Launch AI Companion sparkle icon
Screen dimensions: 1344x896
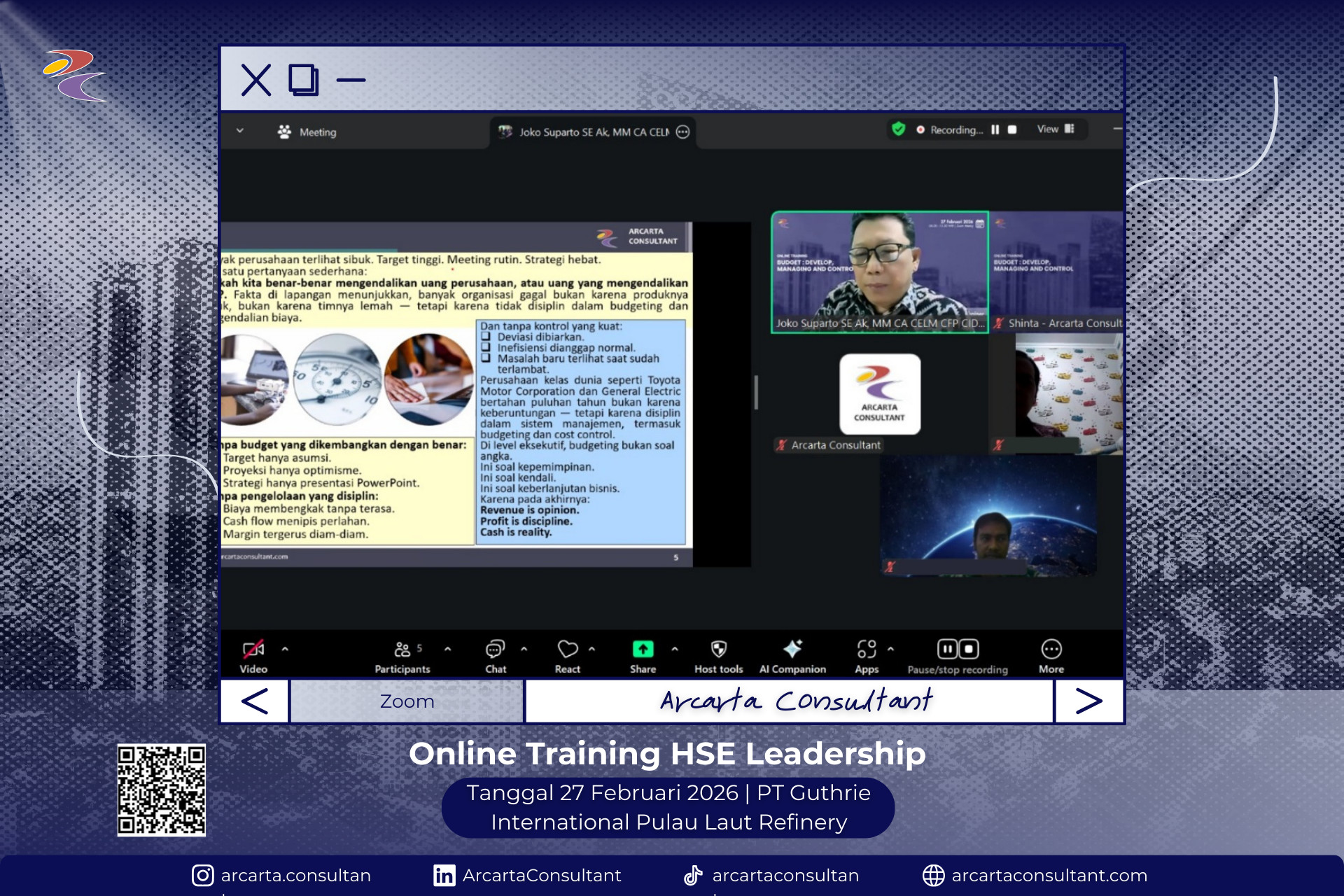(x=792, y=650)
